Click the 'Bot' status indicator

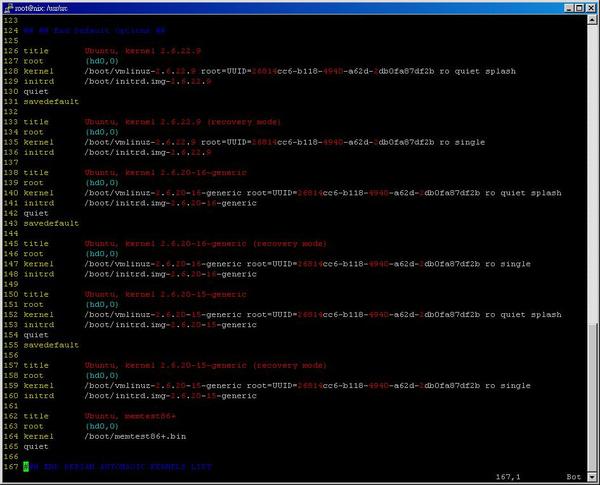(x=574, y=477)
